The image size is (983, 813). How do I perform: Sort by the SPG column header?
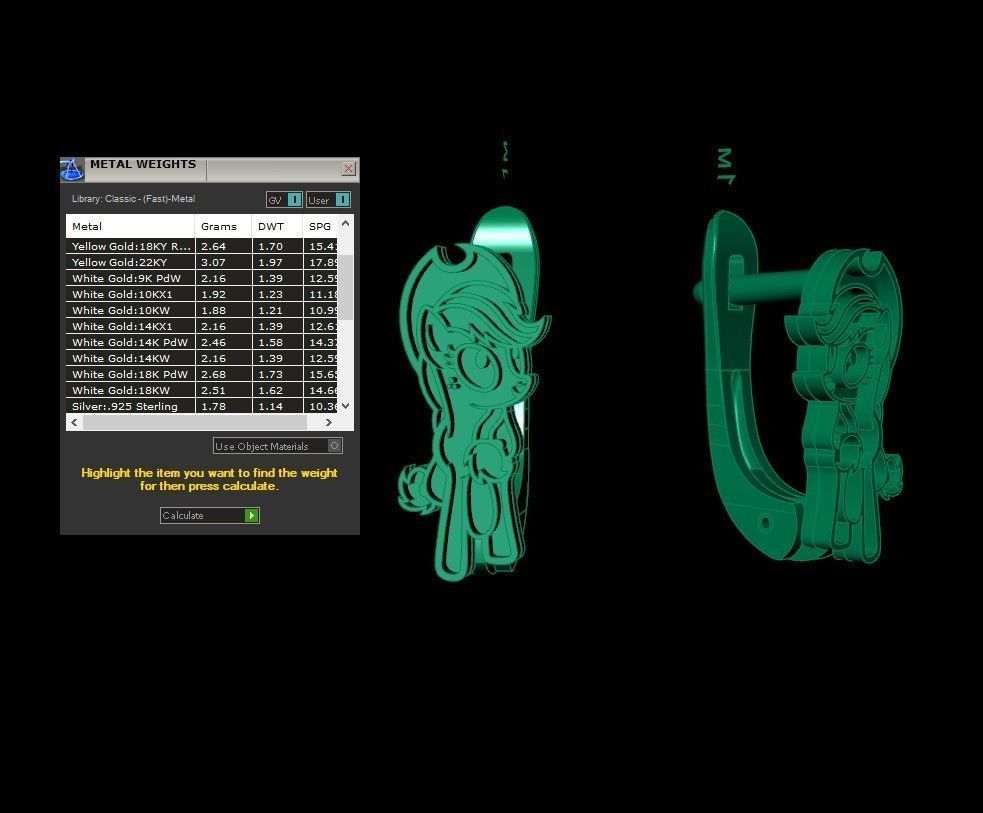pos(320,226)
